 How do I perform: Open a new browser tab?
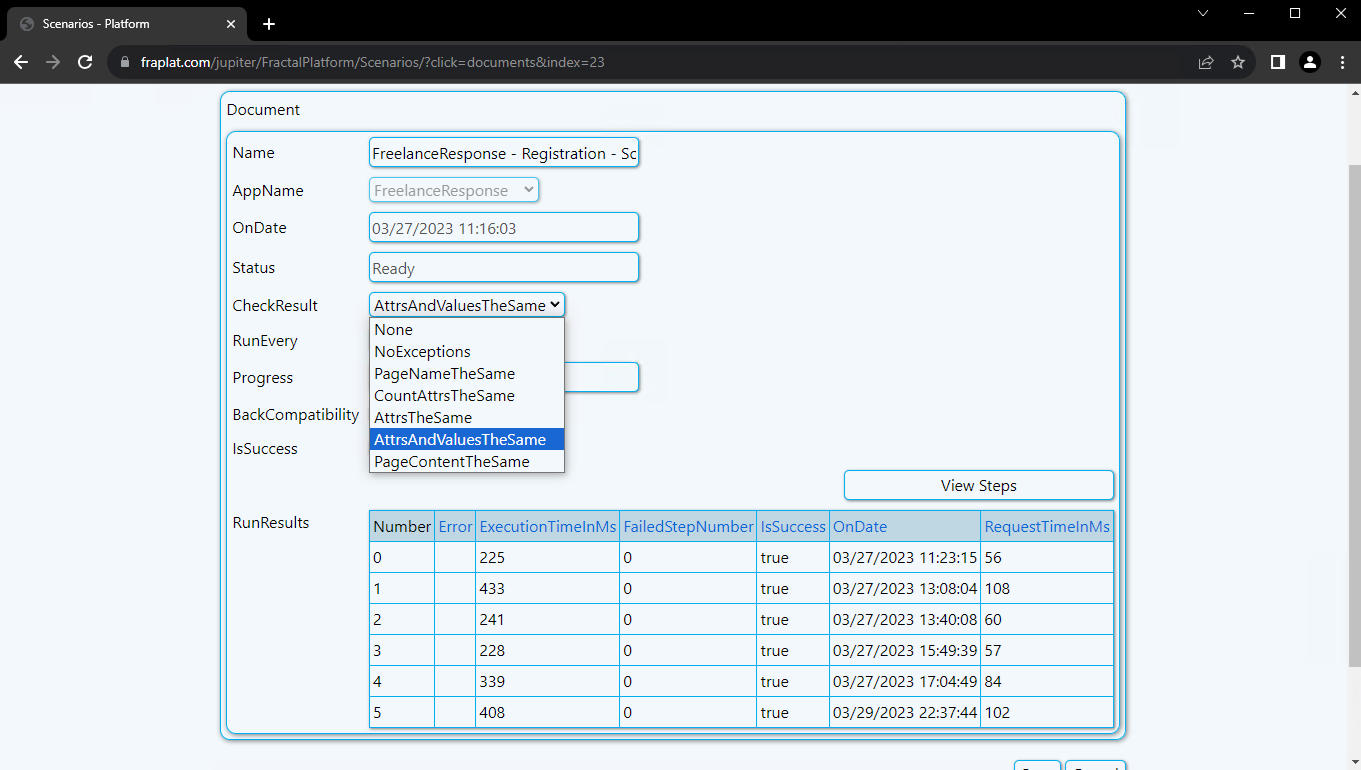pos(269,24)
